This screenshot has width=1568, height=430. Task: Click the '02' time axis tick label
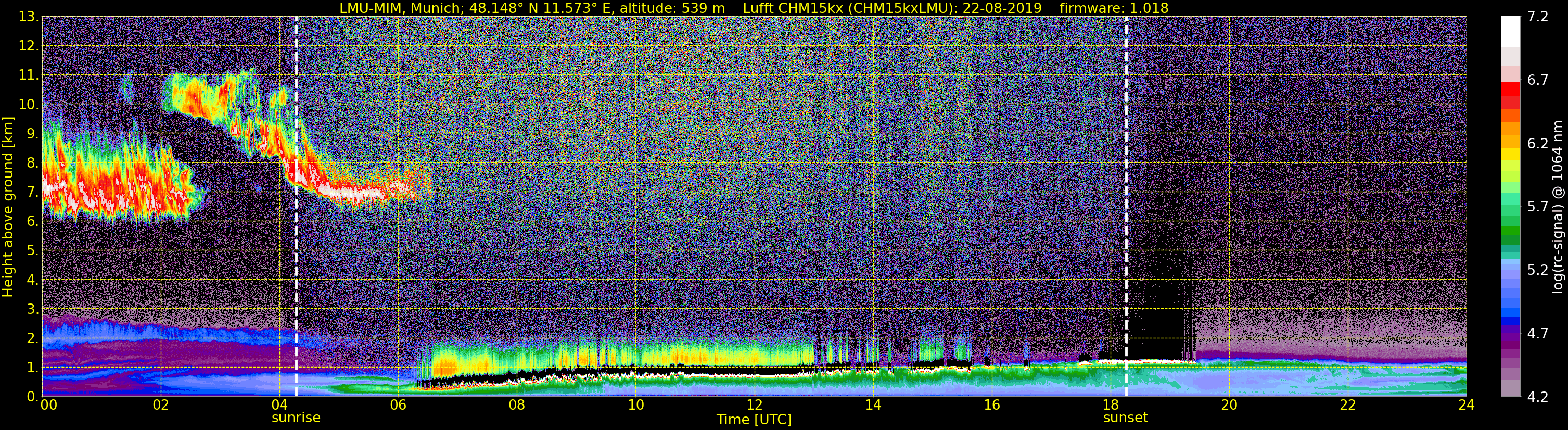coord(161,405)
